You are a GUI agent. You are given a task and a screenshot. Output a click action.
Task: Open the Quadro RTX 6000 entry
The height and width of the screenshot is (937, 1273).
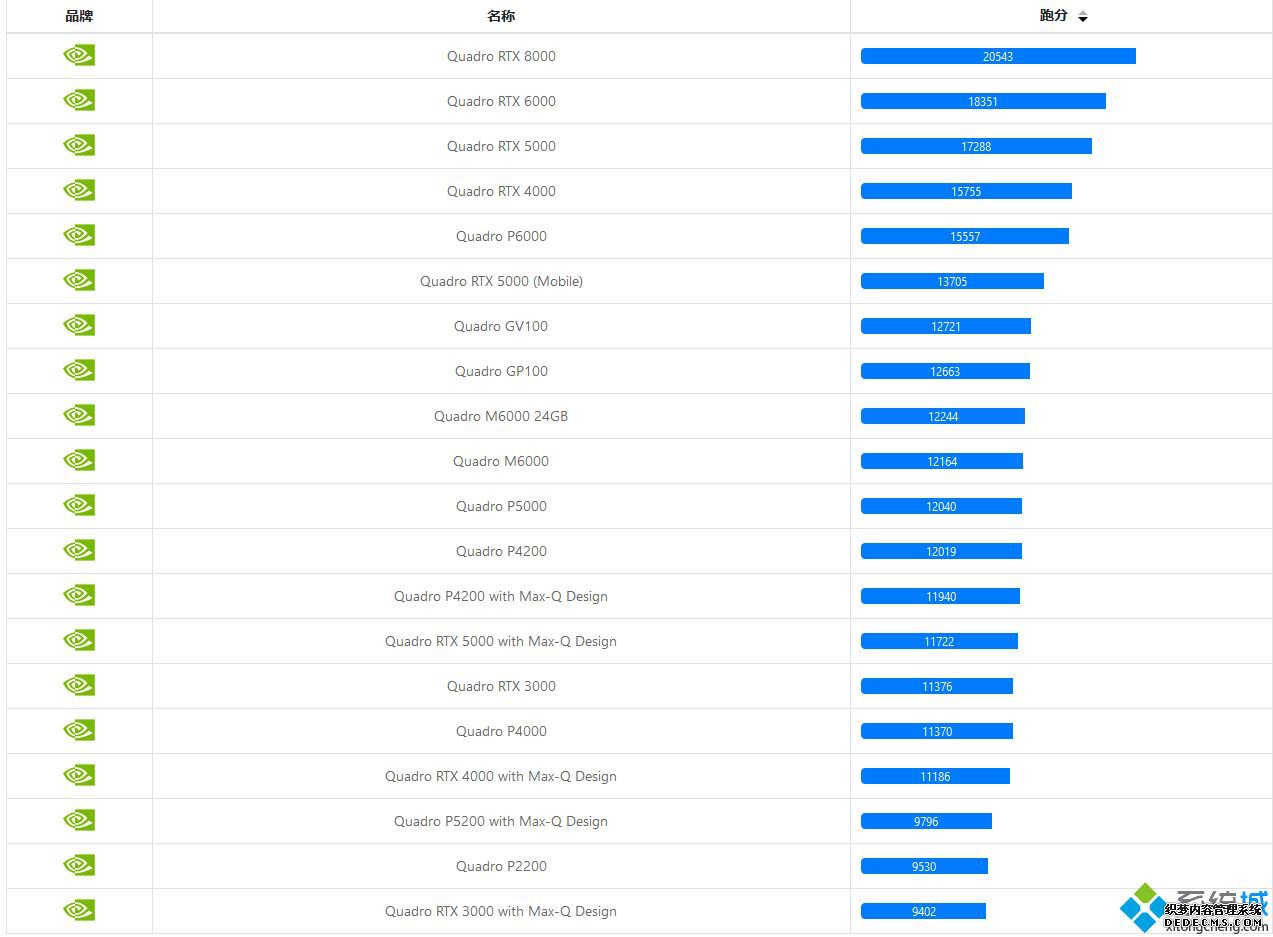501,101
